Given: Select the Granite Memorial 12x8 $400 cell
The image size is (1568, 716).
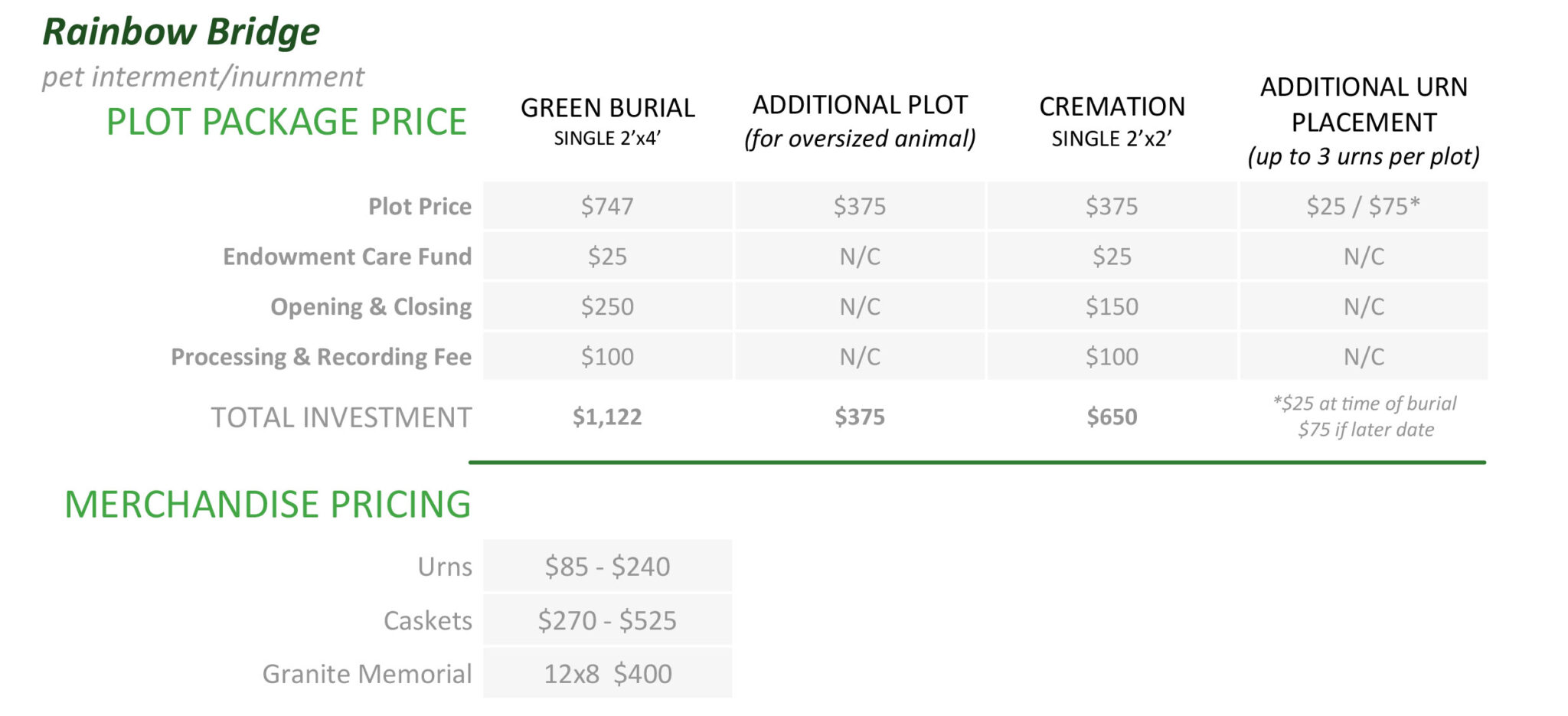Looking at the screenshot, I should click(607, 674).
